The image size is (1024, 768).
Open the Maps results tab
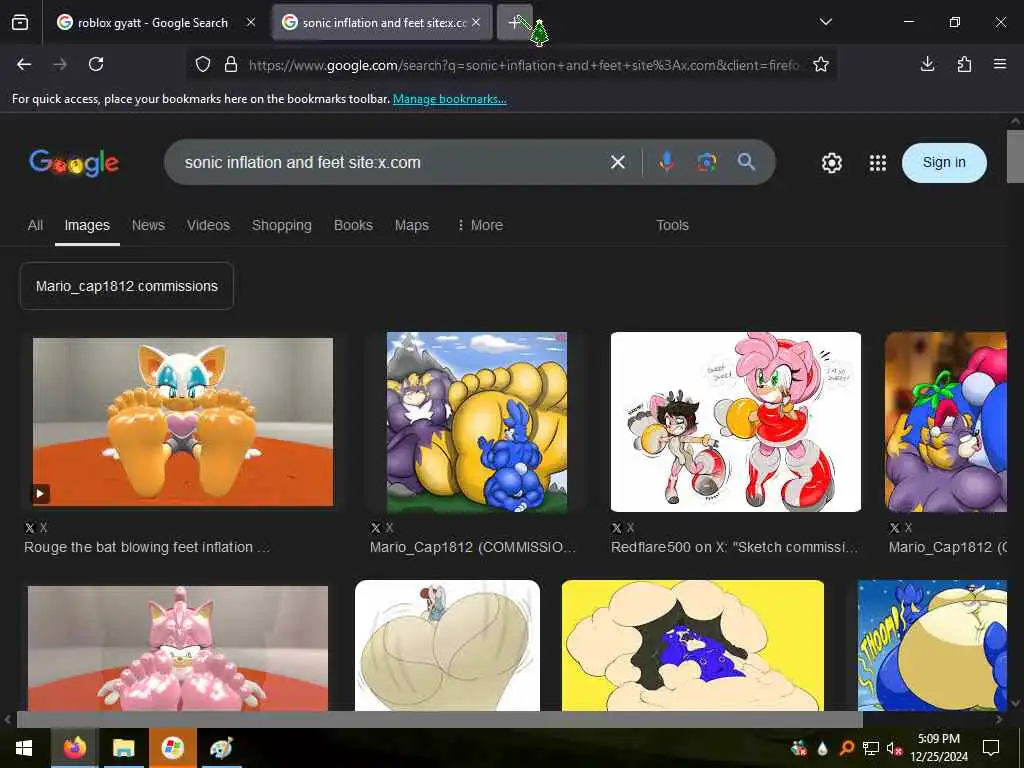[x=411, y=225]
